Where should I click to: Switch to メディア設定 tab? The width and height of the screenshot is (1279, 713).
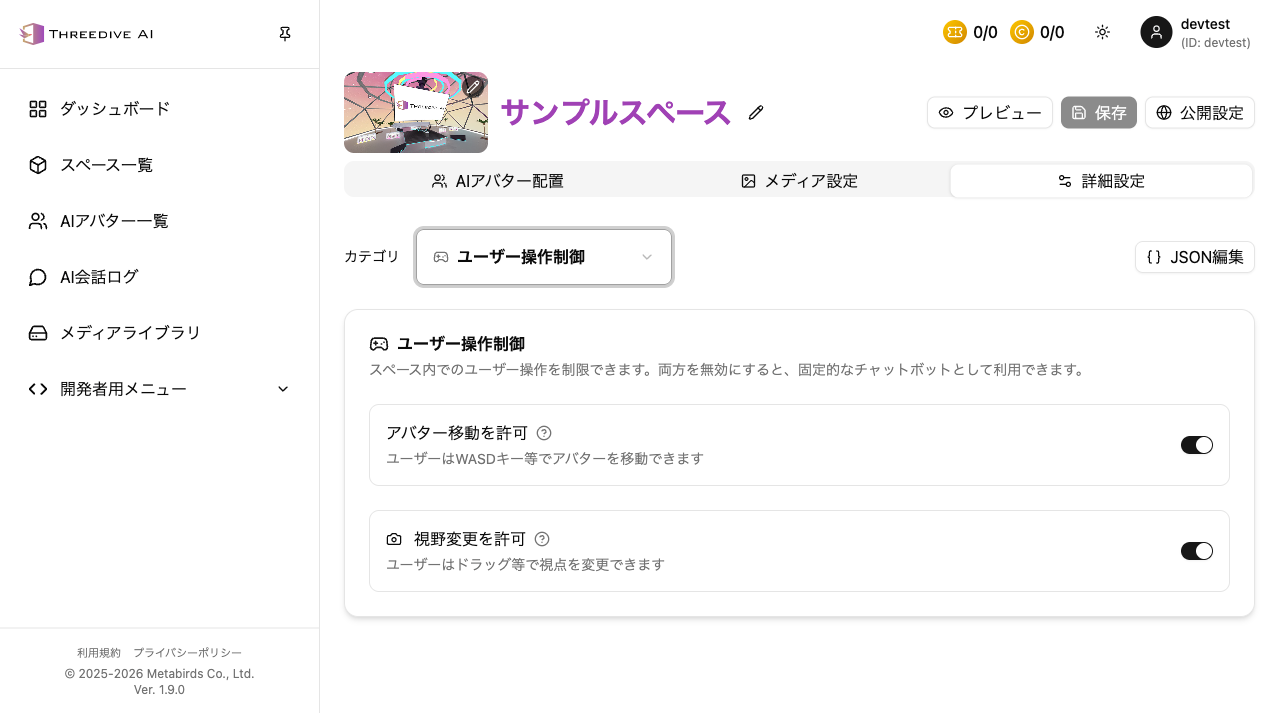[799, 181]
